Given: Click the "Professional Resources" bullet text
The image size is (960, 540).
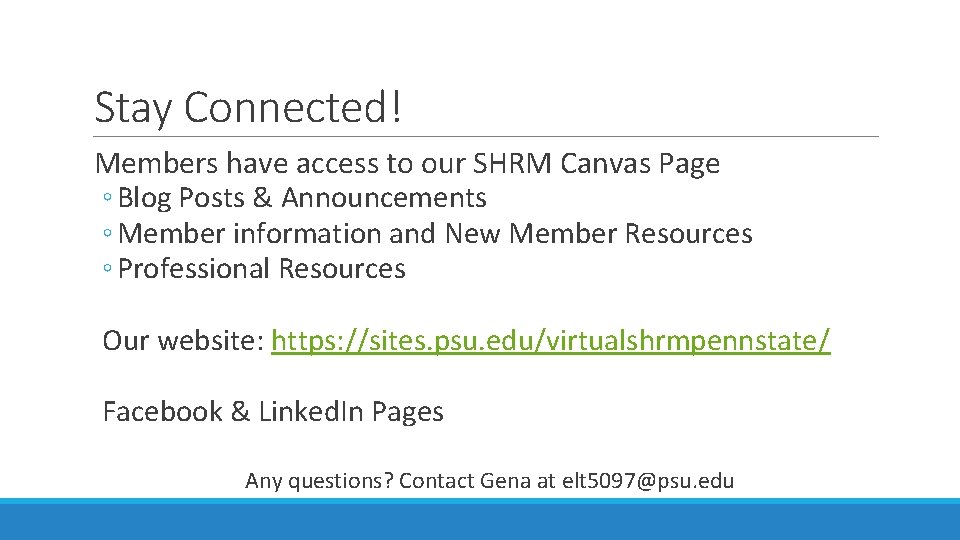Looking at the screenshot, I should [x=262, y=269].
